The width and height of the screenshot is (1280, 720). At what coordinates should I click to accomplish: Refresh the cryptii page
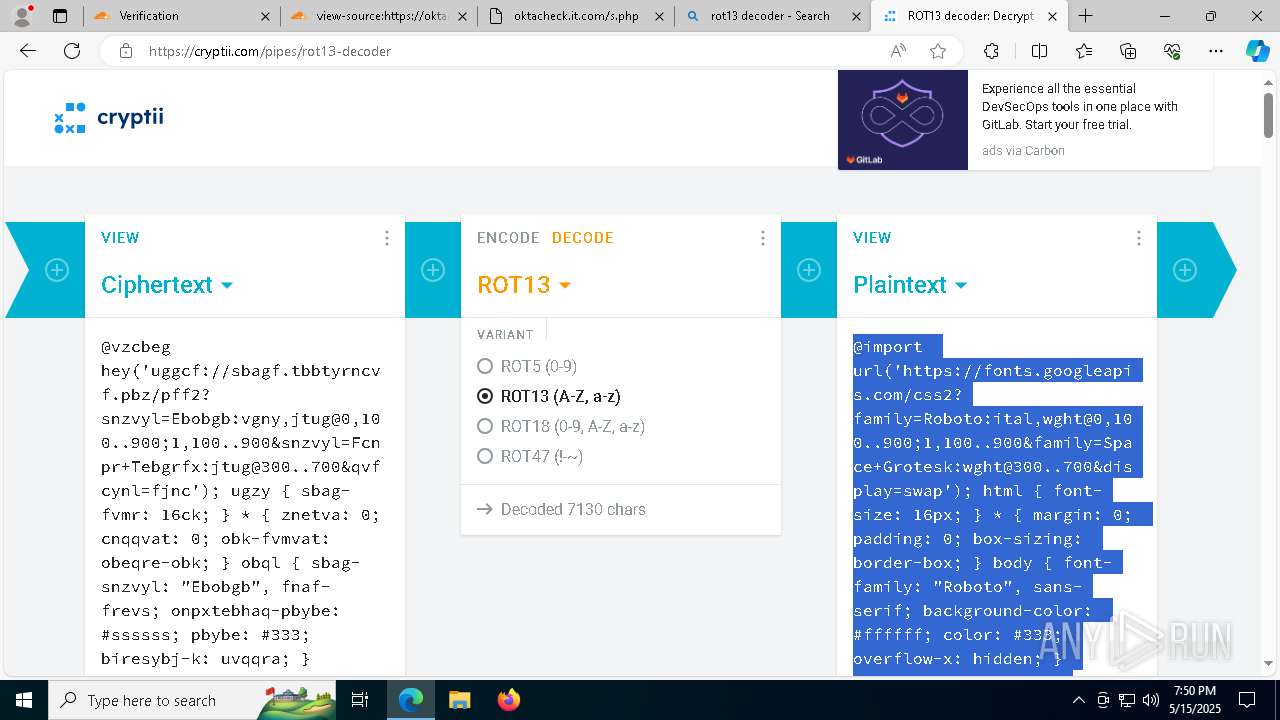(72, 51)
